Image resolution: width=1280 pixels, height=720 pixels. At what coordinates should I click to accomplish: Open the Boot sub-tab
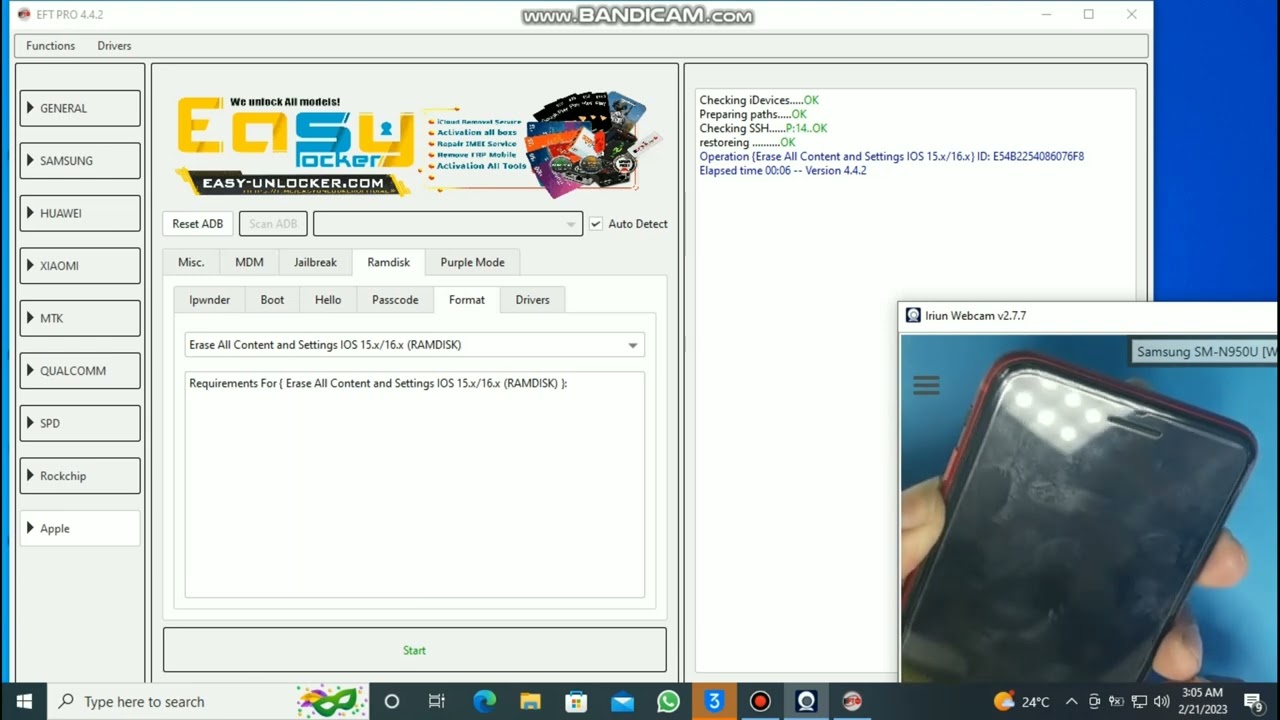272,300
